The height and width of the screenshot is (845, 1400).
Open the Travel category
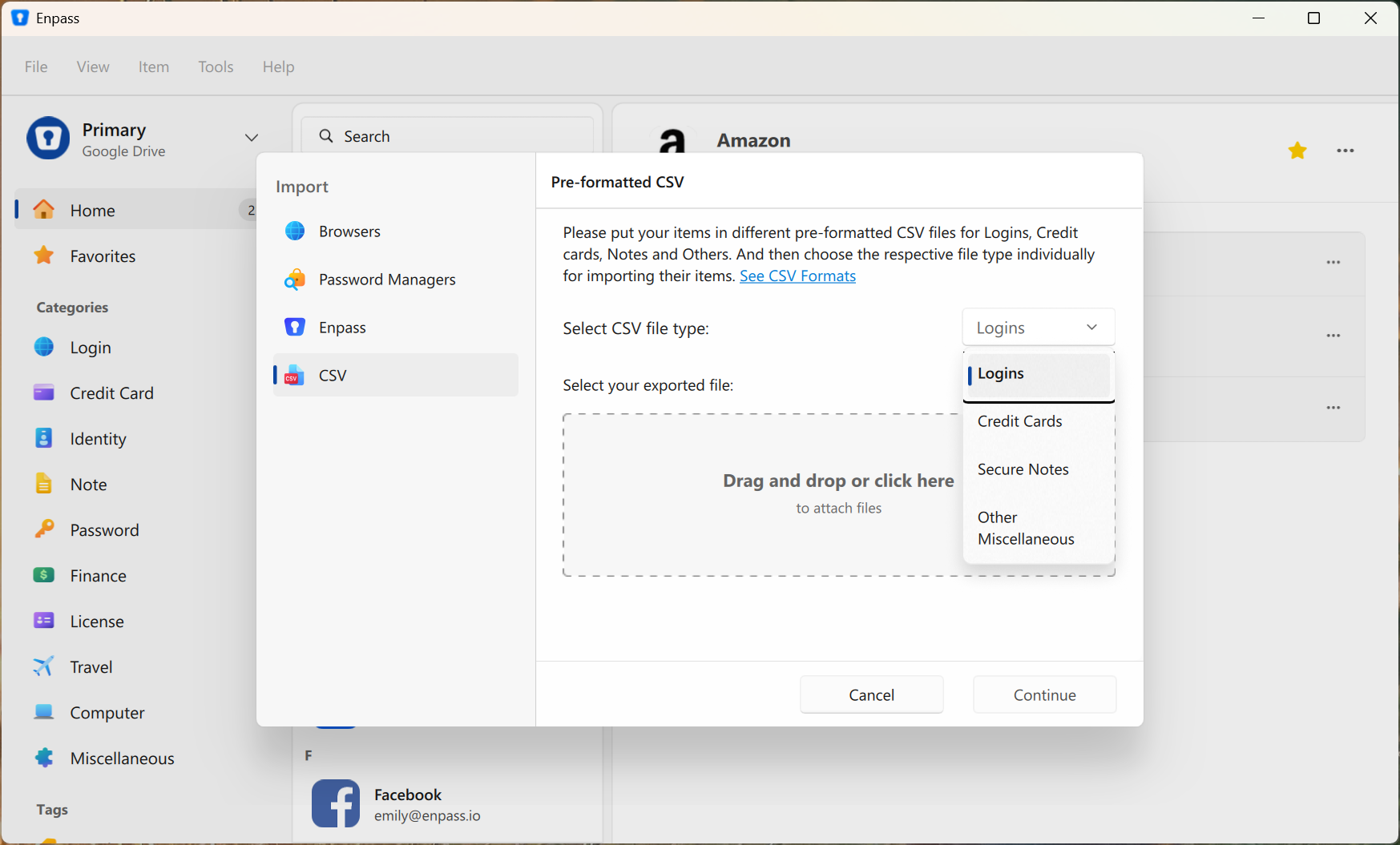click(x=136, y=666)
